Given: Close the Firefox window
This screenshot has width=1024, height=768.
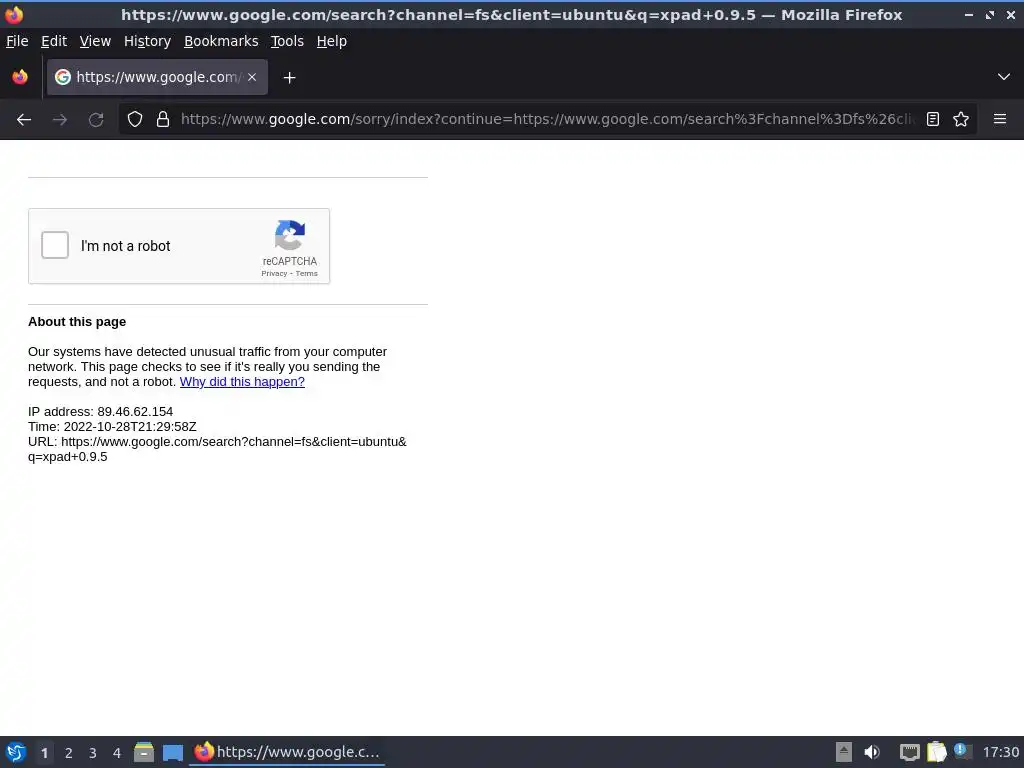Looking at the screenshot, I should (1010, 14).
